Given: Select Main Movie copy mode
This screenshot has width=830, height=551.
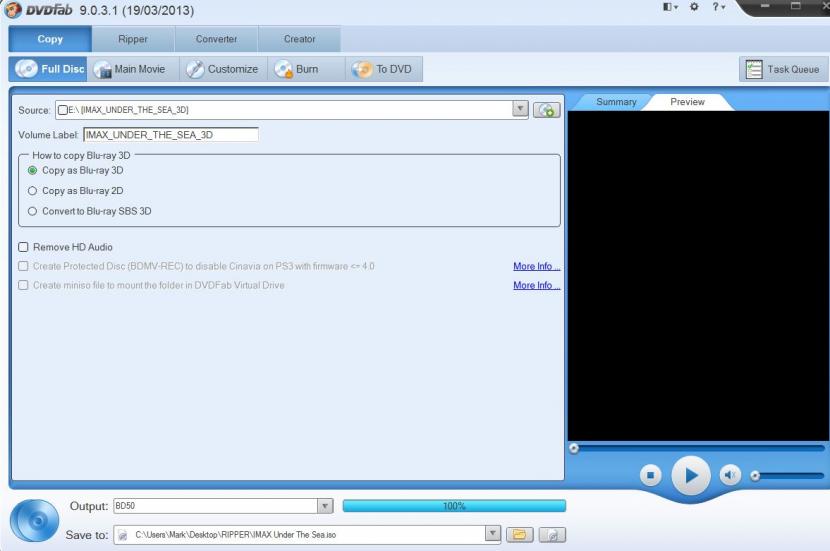Looking at the screenshot, I should tap(132, 69).
